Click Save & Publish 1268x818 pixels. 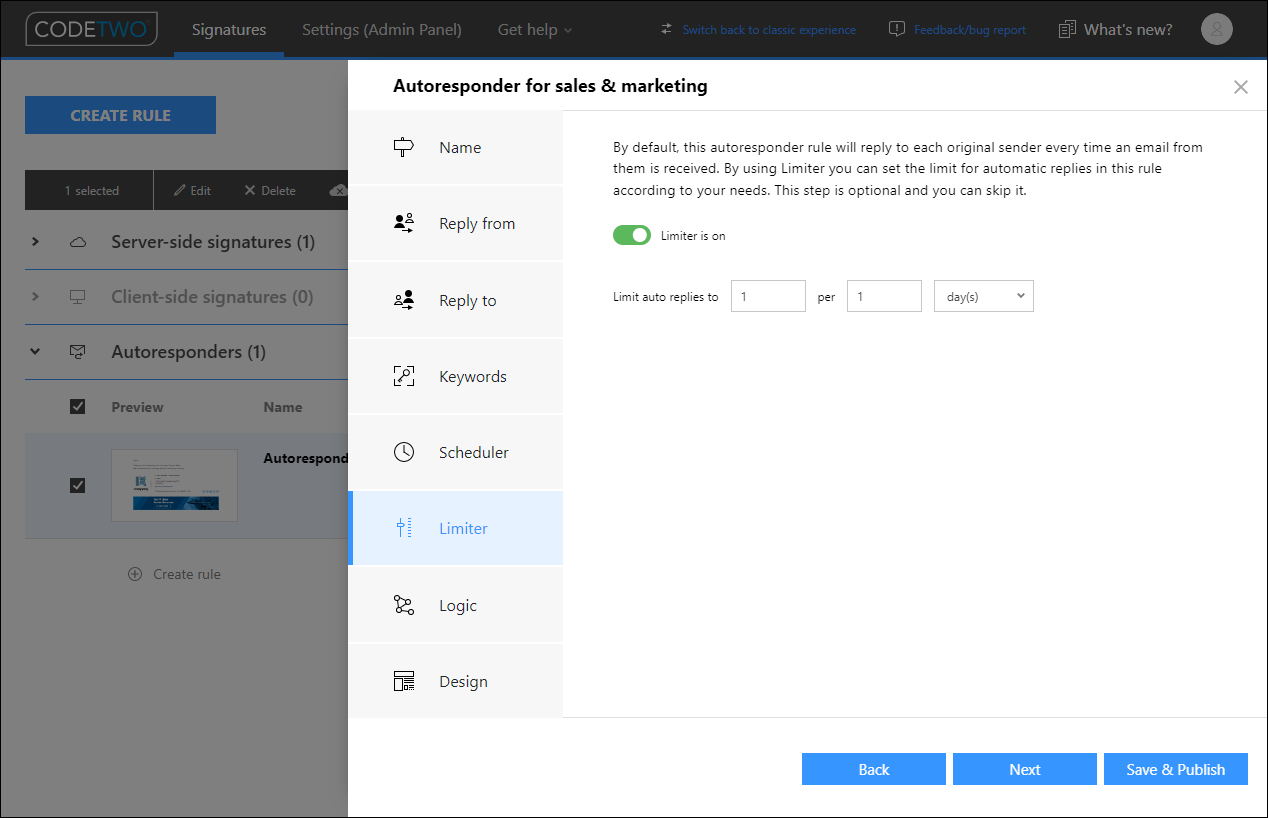tap(1176, 769)
